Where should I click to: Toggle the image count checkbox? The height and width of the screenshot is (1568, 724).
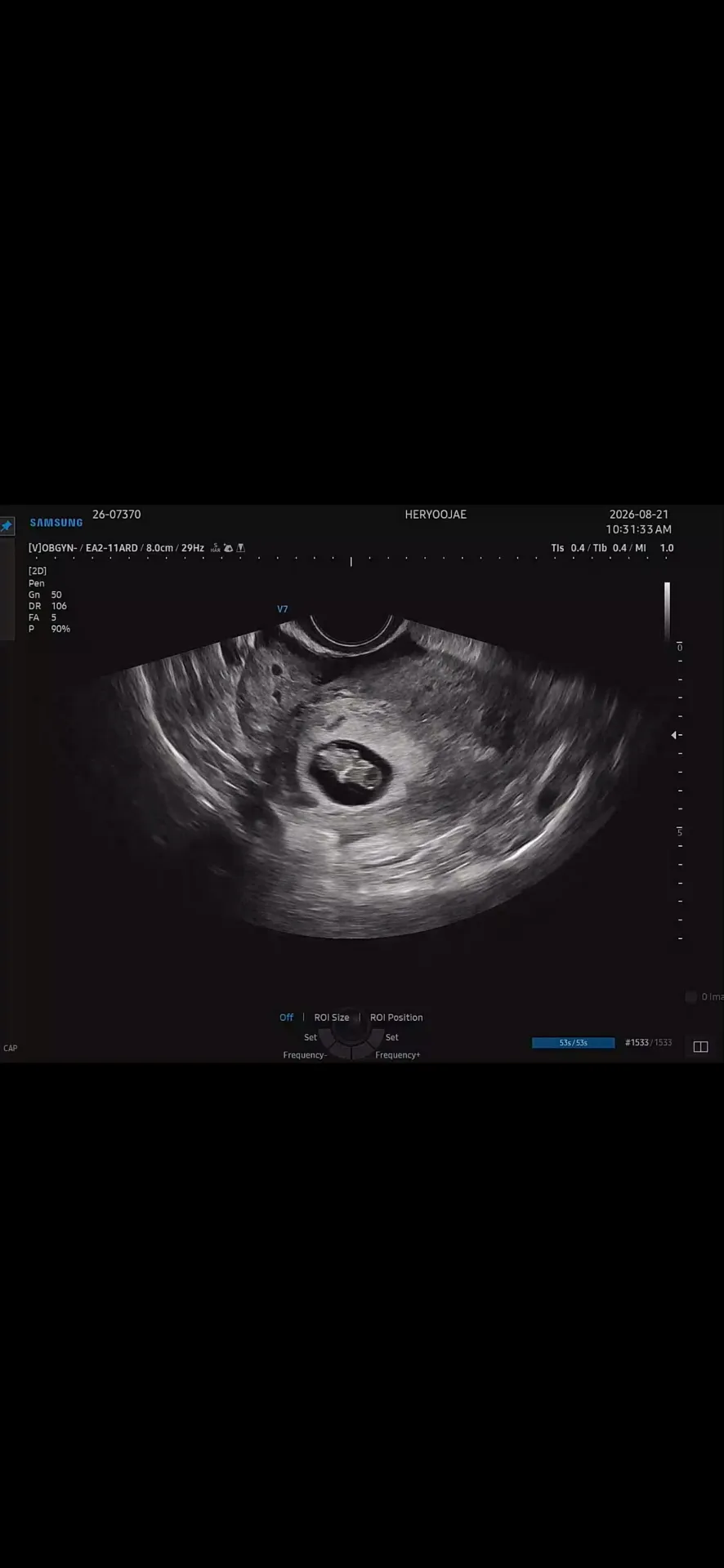pos(691,996)
